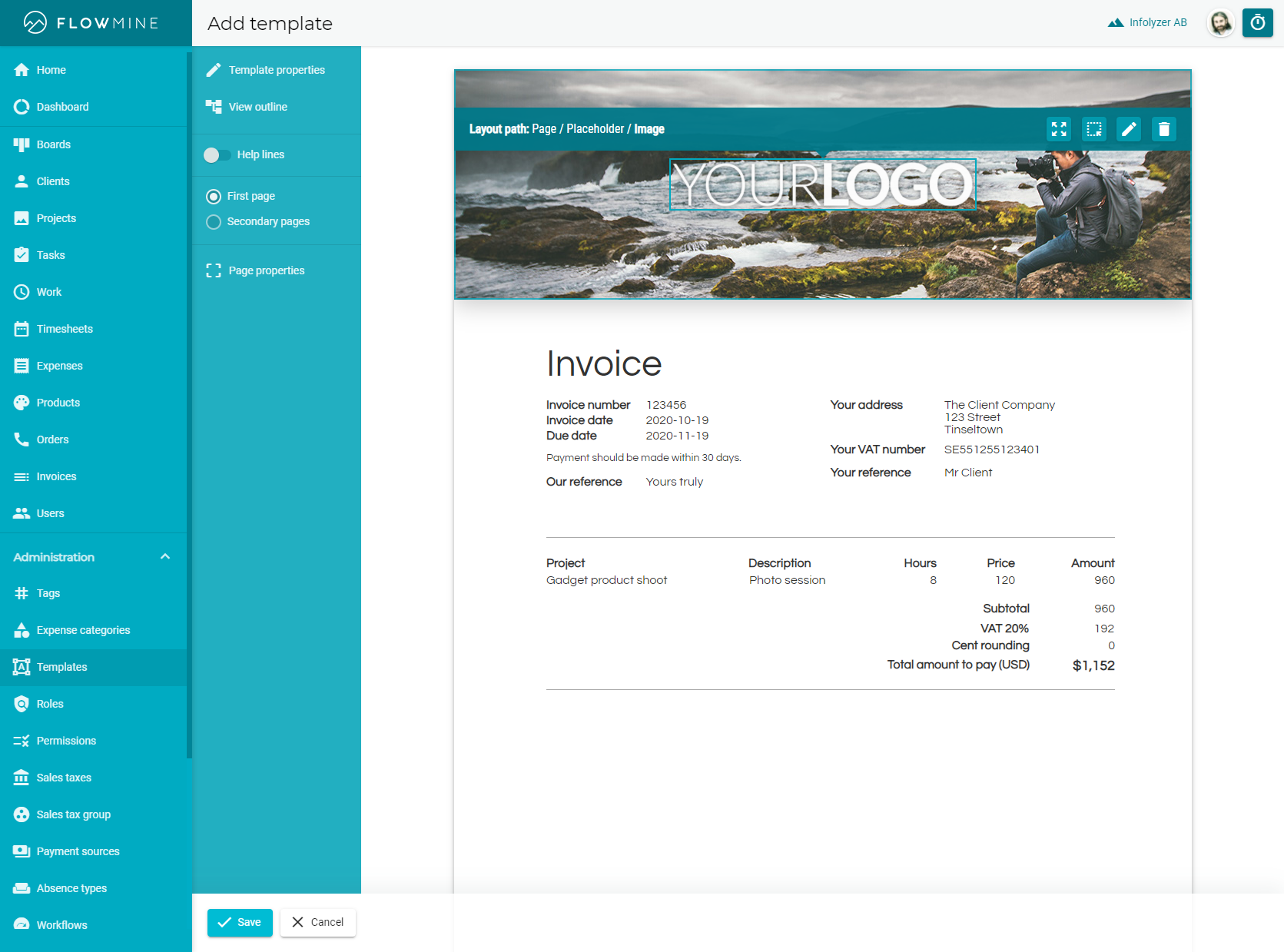The width and height of the screenshot is (1284, 952).
Task: Select the First page radio button
Action: [x=214, y=197]
